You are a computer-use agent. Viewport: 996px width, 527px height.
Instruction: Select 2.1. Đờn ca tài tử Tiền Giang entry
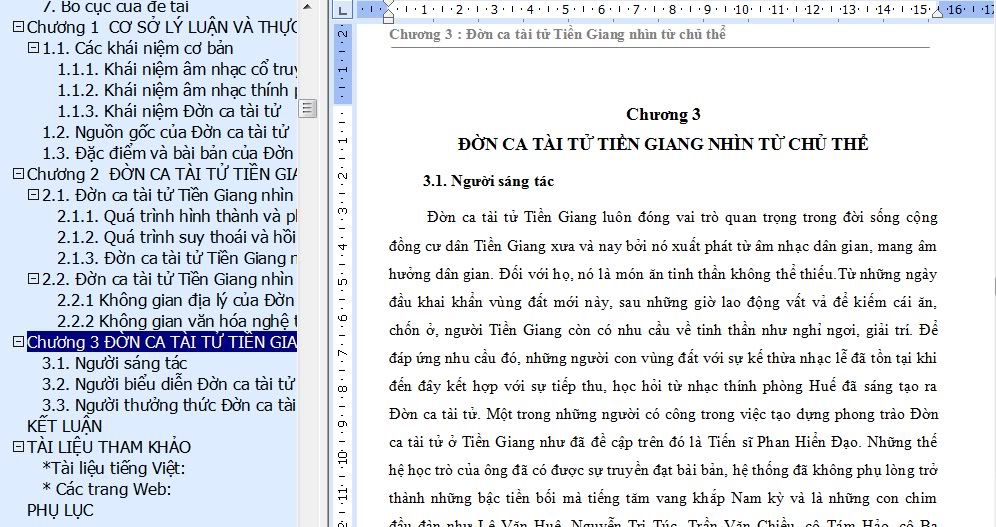coord(168,195)
